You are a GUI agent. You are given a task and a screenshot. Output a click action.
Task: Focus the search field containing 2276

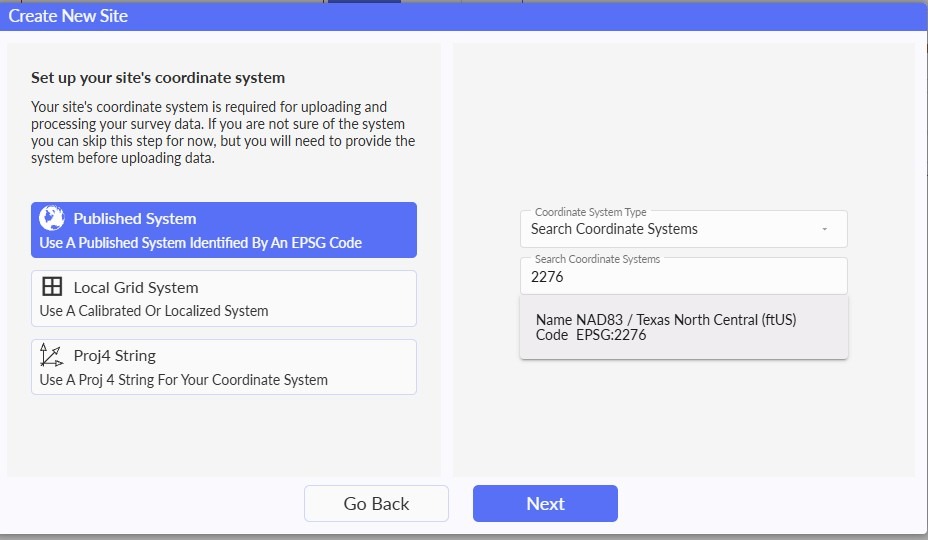click(684, 276)
